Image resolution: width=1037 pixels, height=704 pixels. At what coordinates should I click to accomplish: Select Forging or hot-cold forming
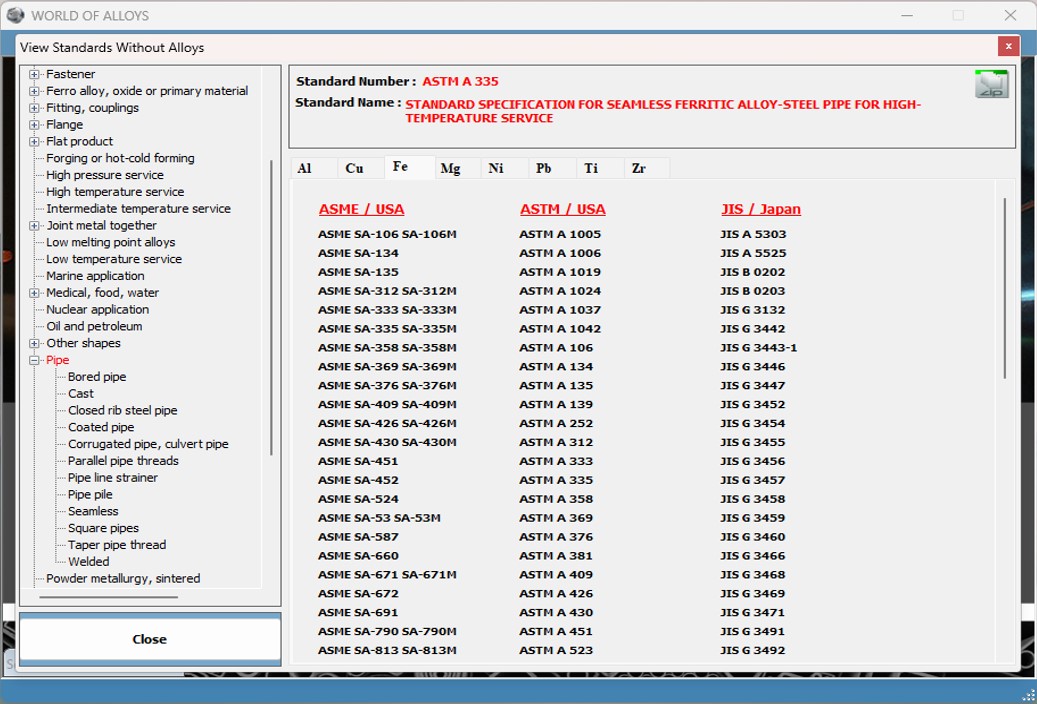tap(120, 158)
